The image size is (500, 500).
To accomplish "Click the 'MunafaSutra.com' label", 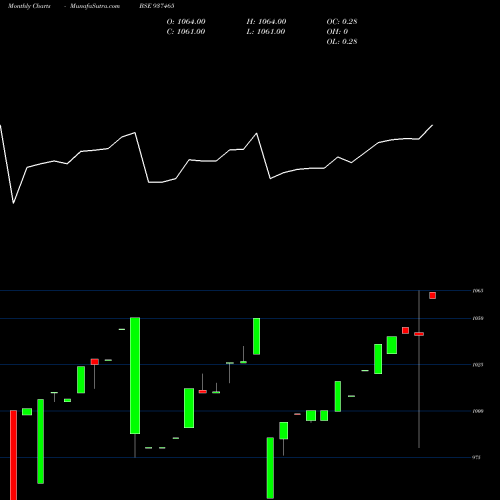I will point(95,6).
